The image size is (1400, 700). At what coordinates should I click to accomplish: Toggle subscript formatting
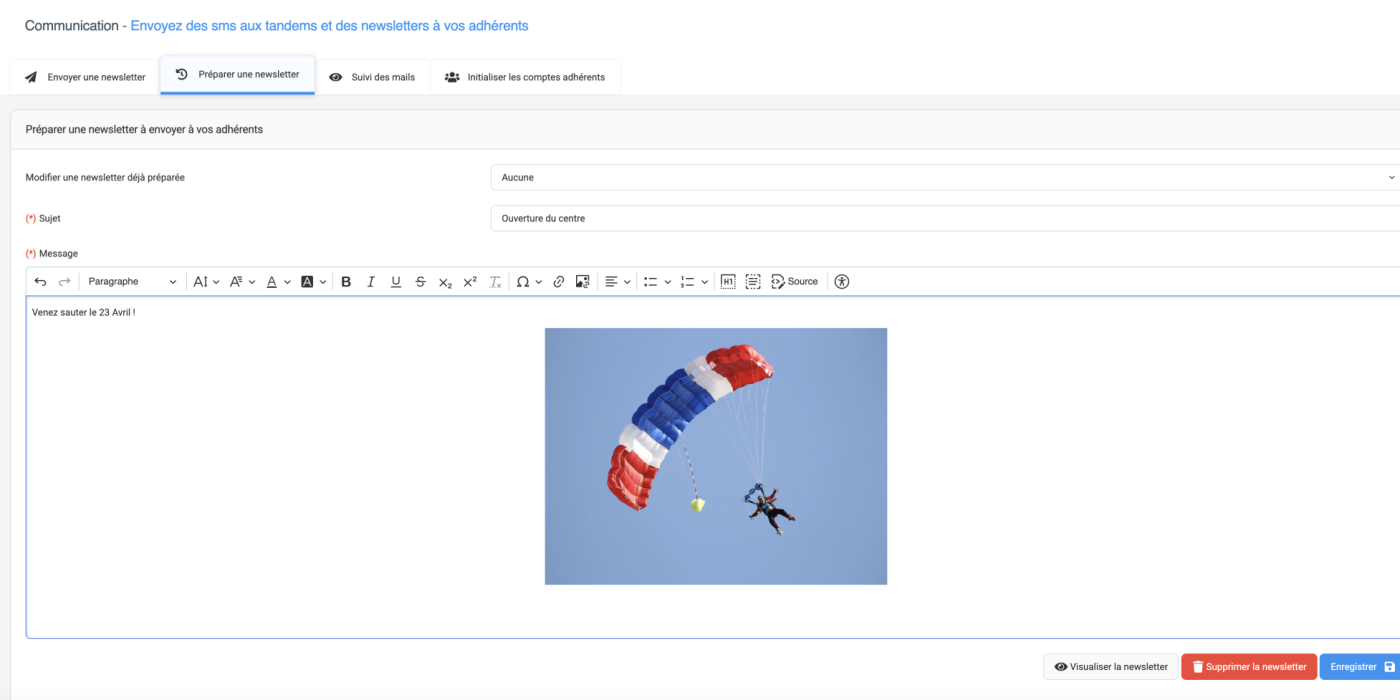pyautogui.click(x=445, y=282)
